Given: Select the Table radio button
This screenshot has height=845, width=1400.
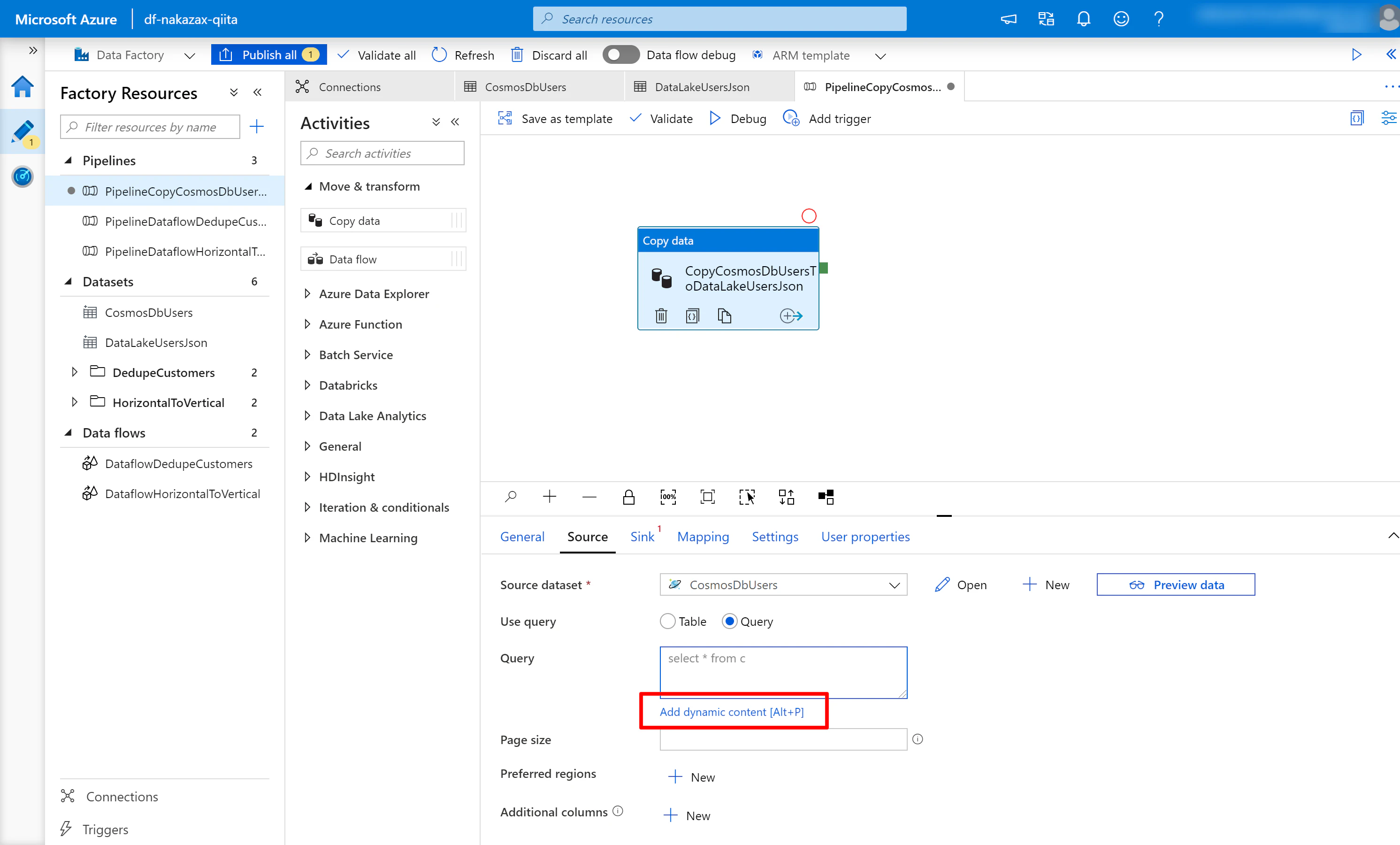Looking at the screenshot, I should (x=667, y=621).
